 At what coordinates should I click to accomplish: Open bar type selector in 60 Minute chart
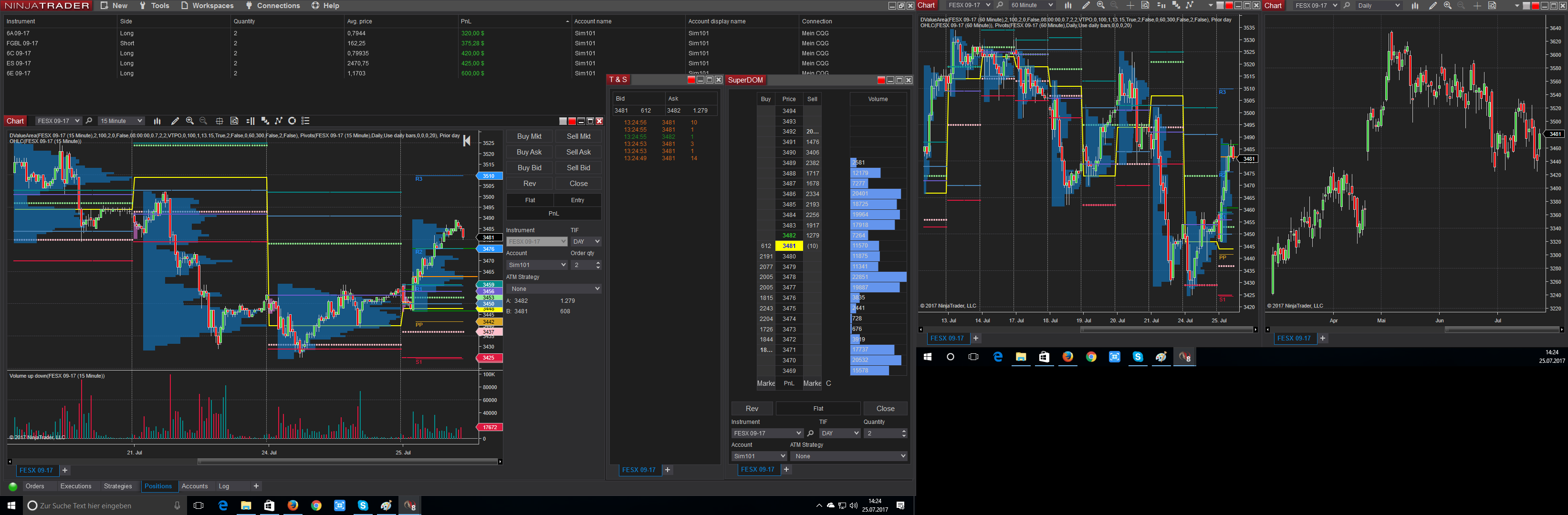click(x=1067, y=5)
